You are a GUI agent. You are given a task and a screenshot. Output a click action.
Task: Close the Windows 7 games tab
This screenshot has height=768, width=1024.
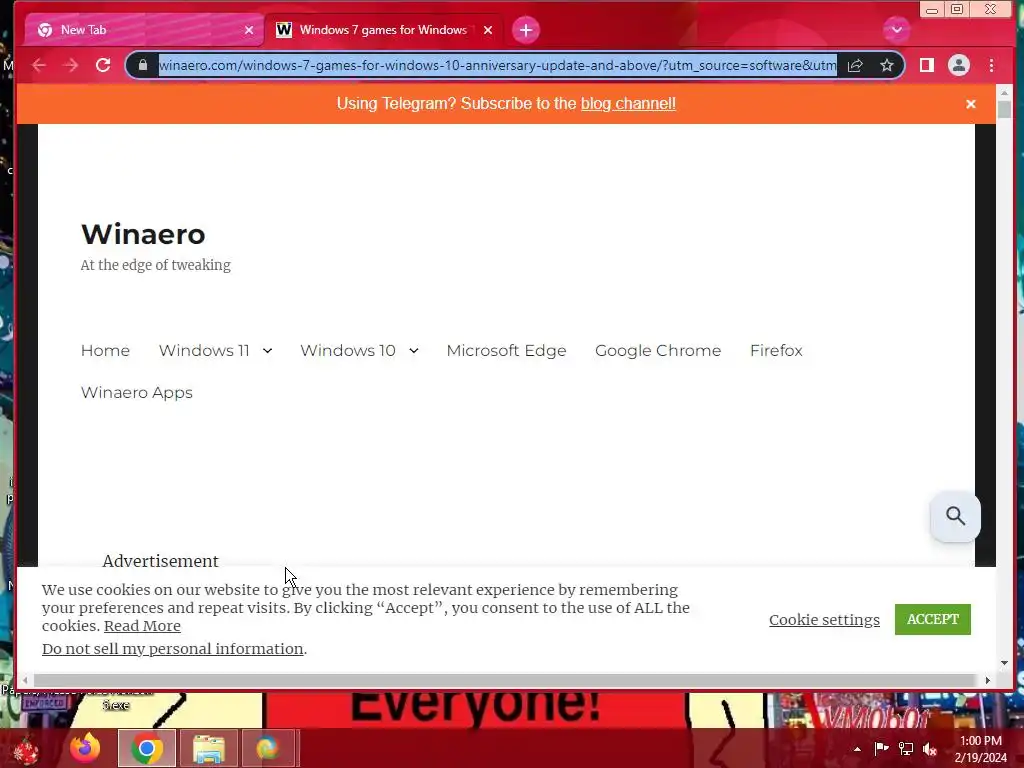488,30
